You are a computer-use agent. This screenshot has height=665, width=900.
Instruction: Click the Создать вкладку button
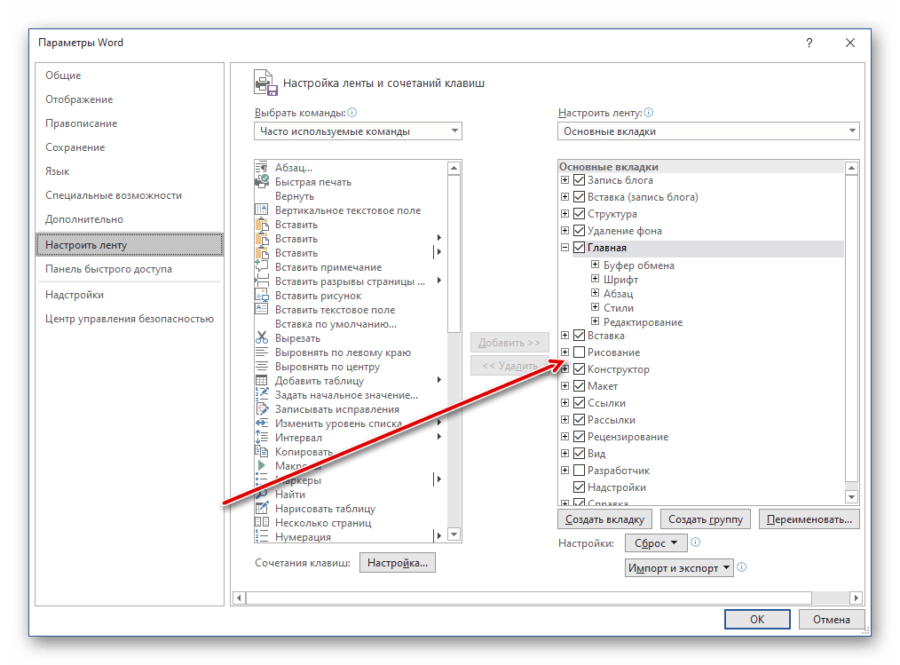click(605, 520)
